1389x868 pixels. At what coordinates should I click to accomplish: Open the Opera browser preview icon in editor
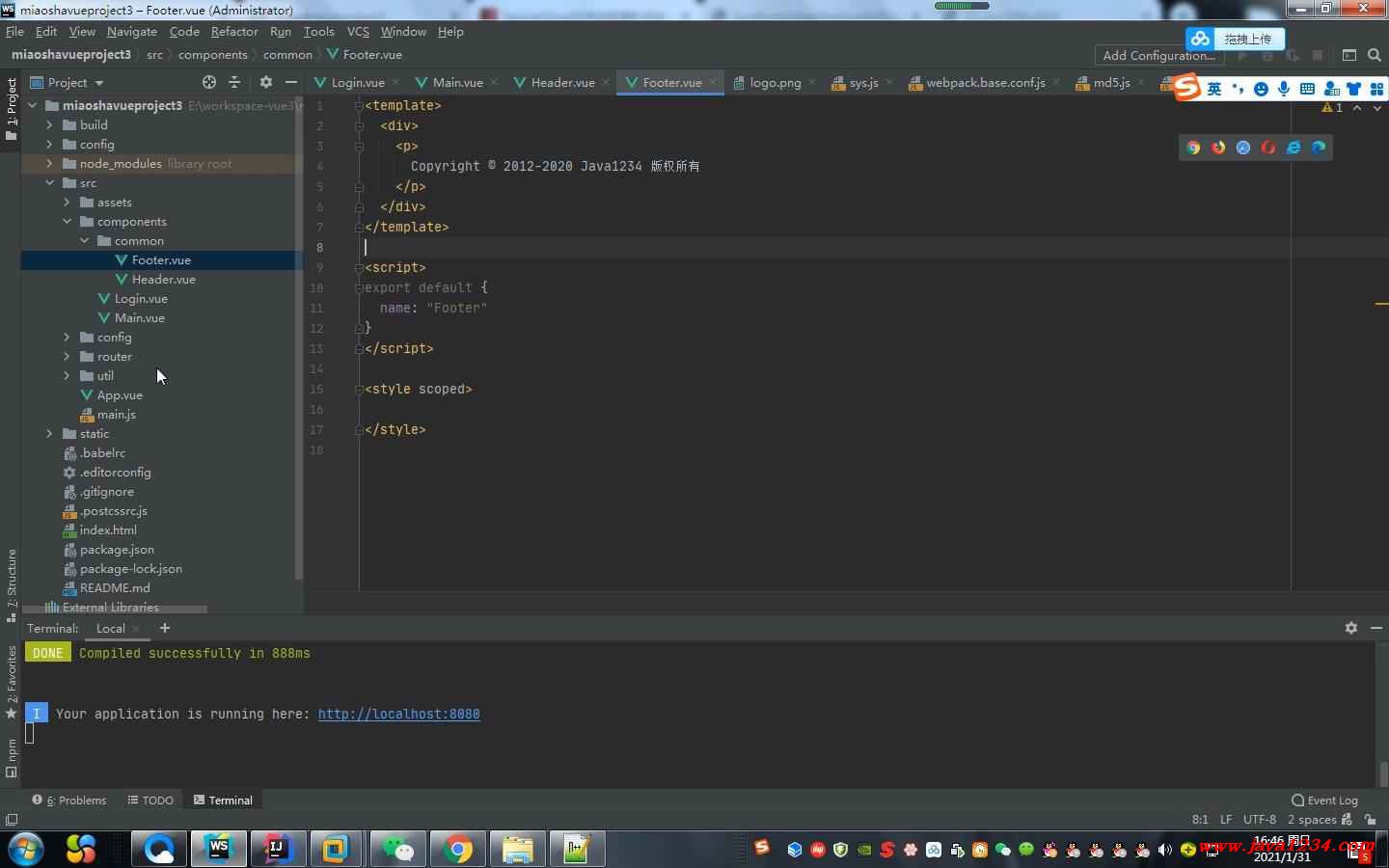[x=1268, y=148]
